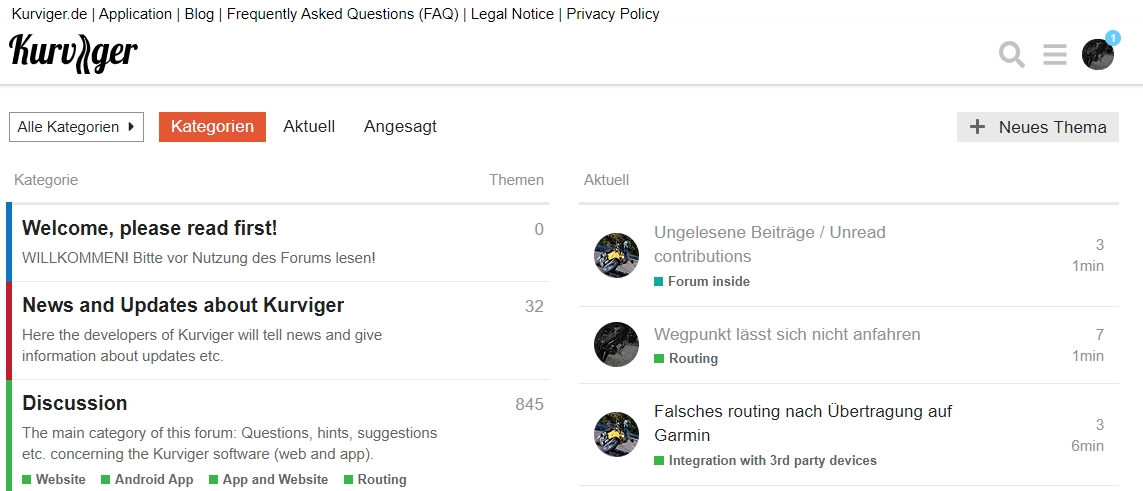Open News and Updates about Kurviger

pyautogui.click(x=183, y=305)
